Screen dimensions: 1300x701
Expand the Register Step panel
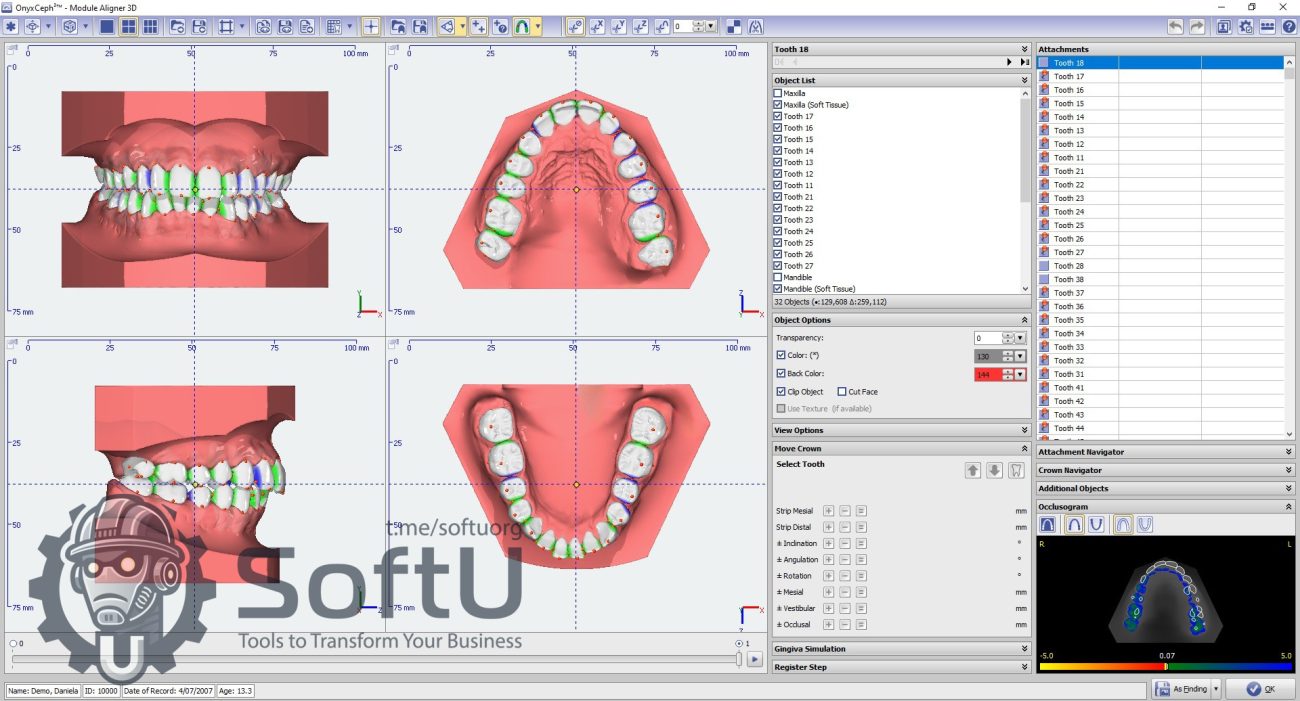tap(1024, 667)
